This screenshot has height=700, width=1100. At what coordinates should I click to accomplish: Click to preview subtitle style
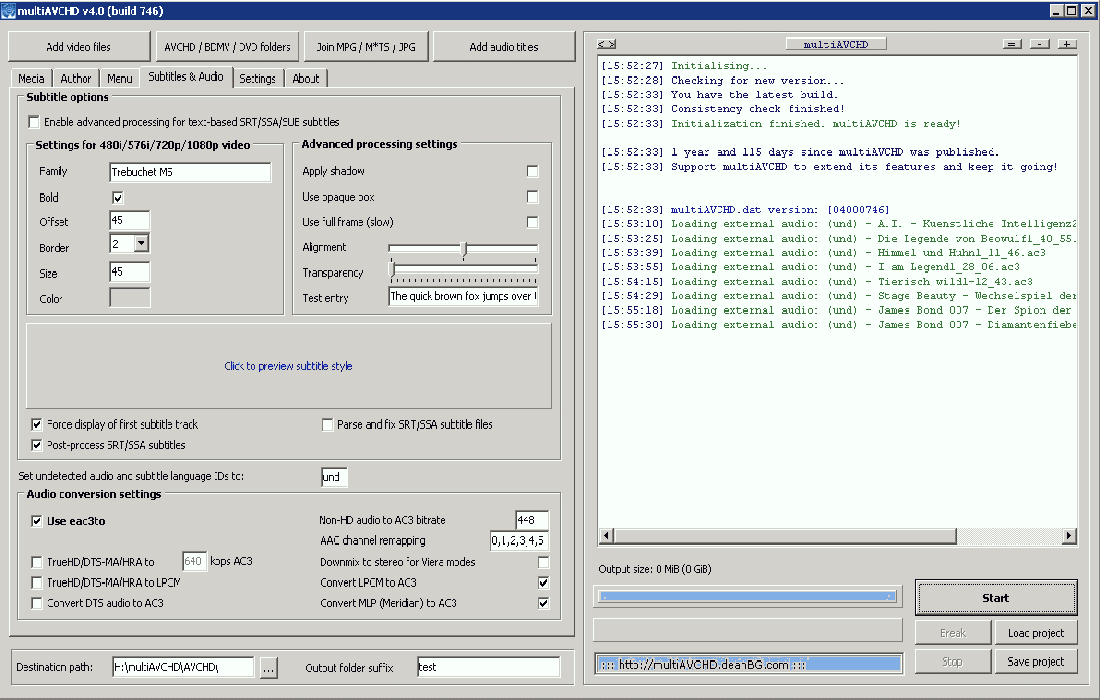click(x=288, y=366)
